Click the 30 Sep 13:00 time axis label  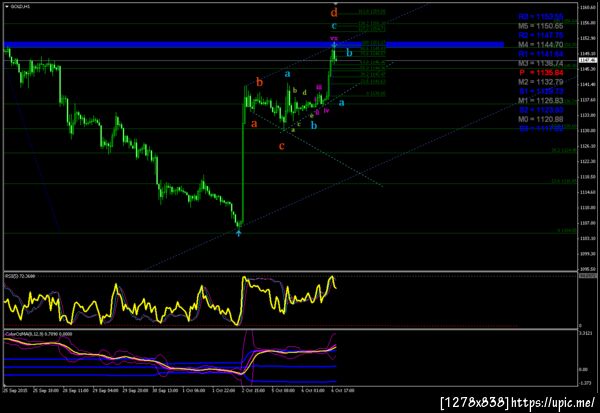click(x=165, y=390)
